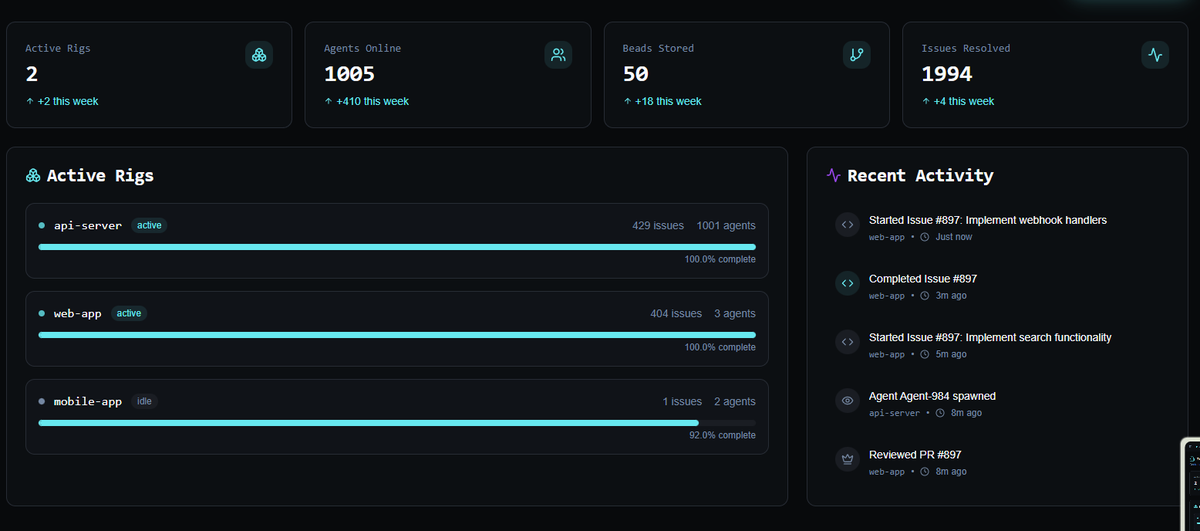Open the mobile-app rig name
This screenshot has height=531, width=1200.
pyautogui.click(x=88, y=401)
